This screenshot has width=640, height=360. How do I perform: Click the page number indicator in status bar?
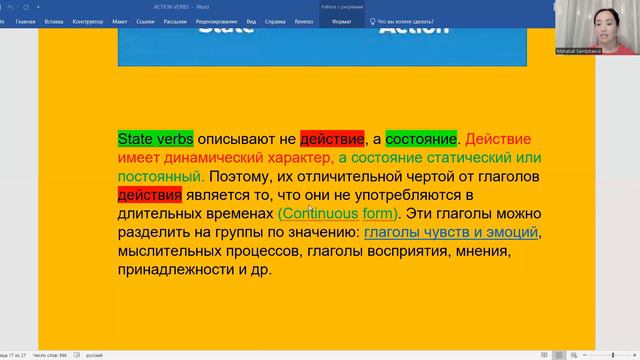pyautogui.click(x=13, y=356)
